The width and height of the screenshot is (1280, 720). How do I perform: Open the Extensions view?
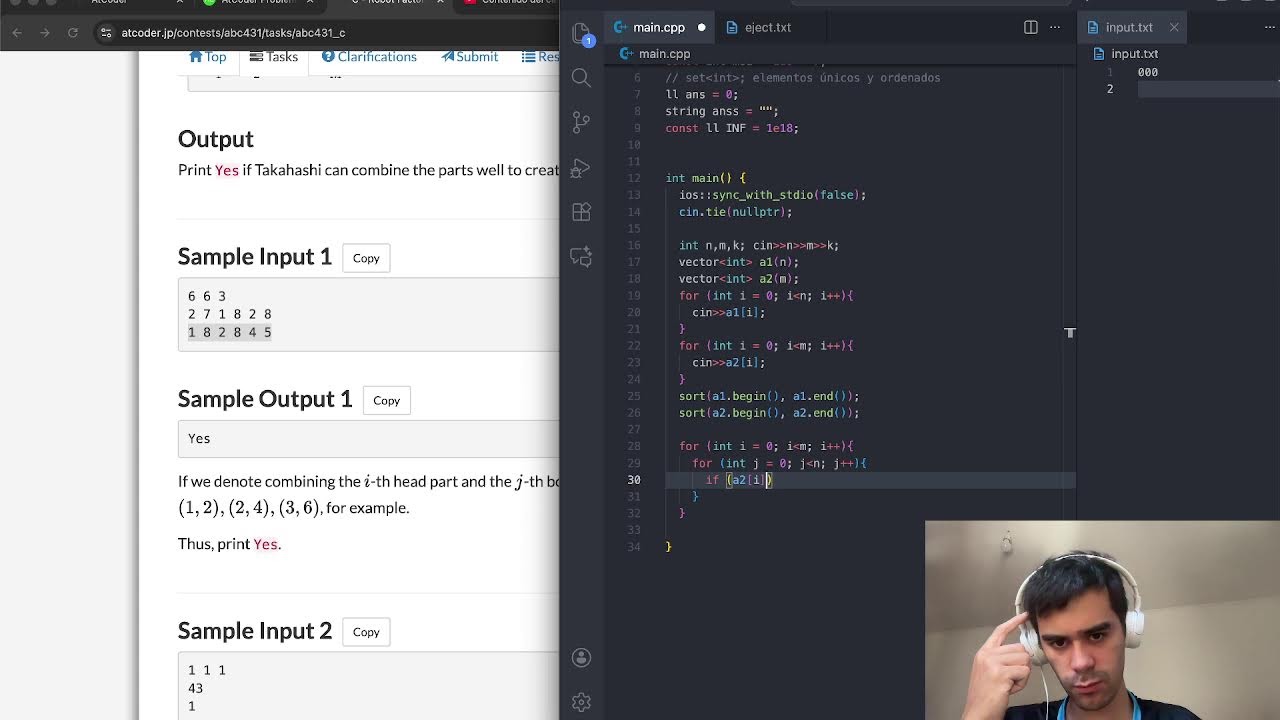[x=581, y=212]
